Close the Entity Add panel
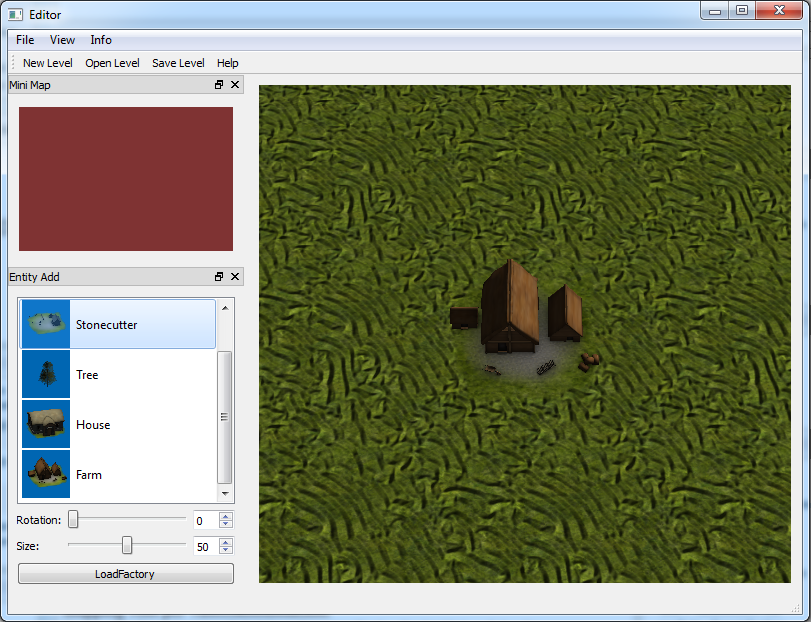This screenshot has height=622, width=811. pos(235,277)
